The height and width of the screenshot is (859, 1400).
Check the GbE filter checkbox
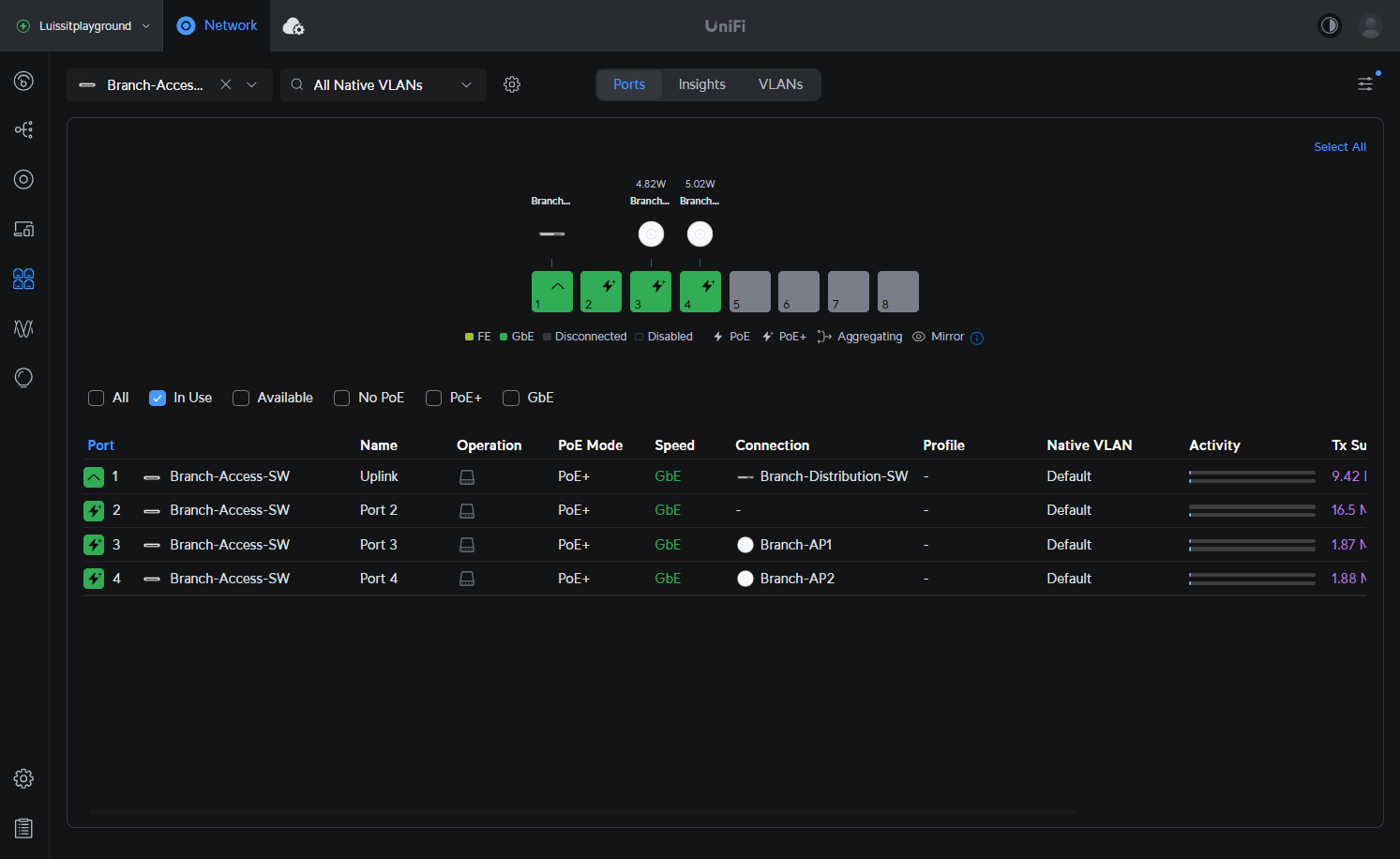tap(511, 398)
